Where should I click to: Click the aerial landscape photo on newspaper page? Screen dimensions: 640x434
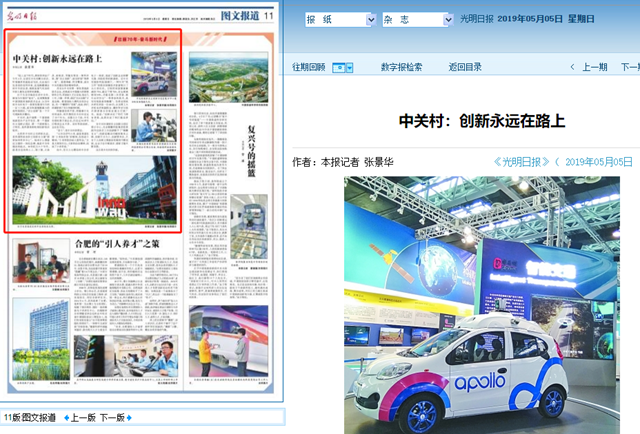pos(229,78)
